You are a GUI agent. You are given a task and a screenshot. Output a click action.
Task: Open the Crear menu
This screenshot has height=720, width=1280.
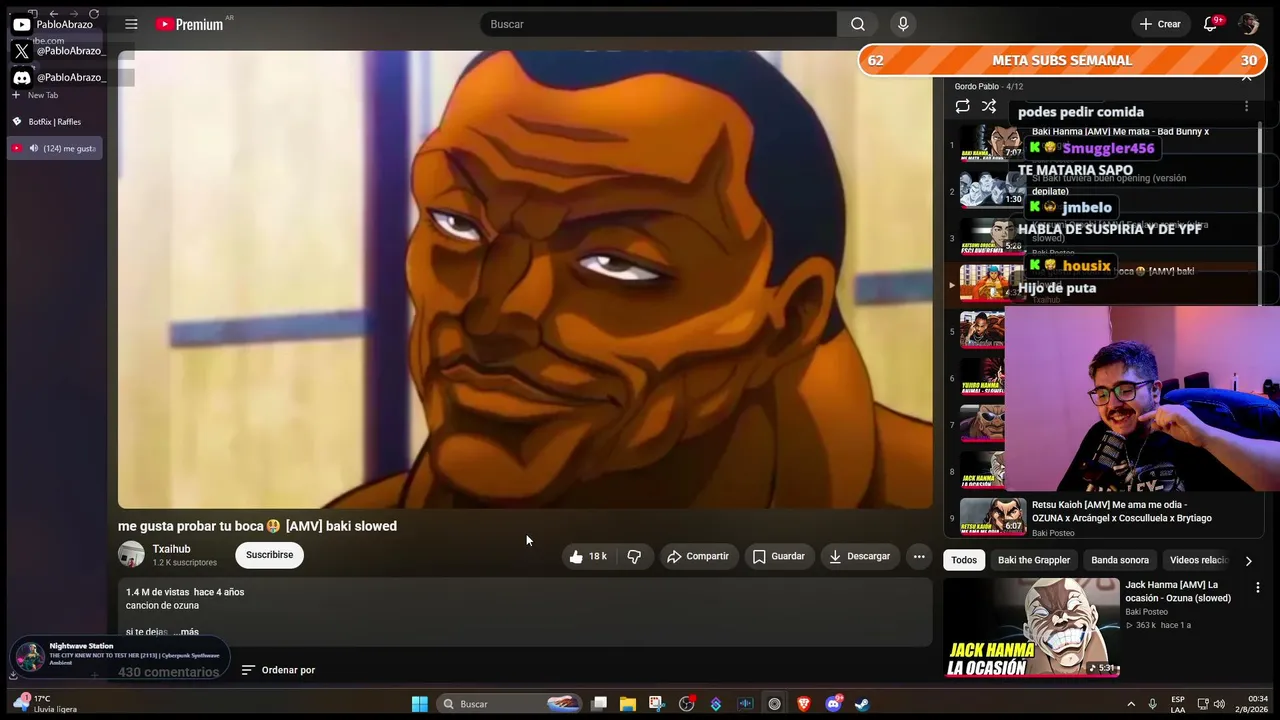pyautogui.click(x=1160, y=24)
